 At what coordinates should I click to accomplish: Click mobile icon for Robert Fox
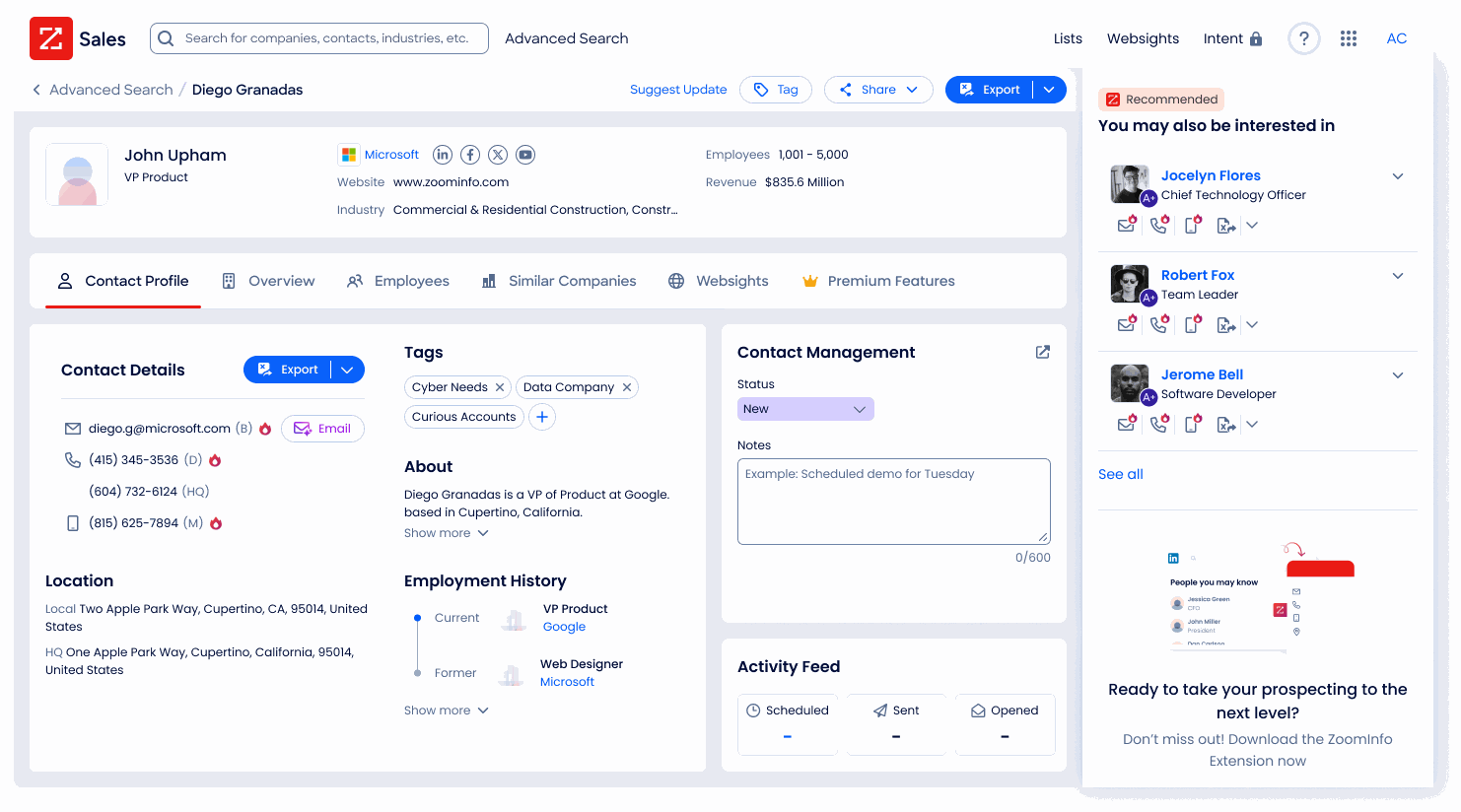(1193, 324)
